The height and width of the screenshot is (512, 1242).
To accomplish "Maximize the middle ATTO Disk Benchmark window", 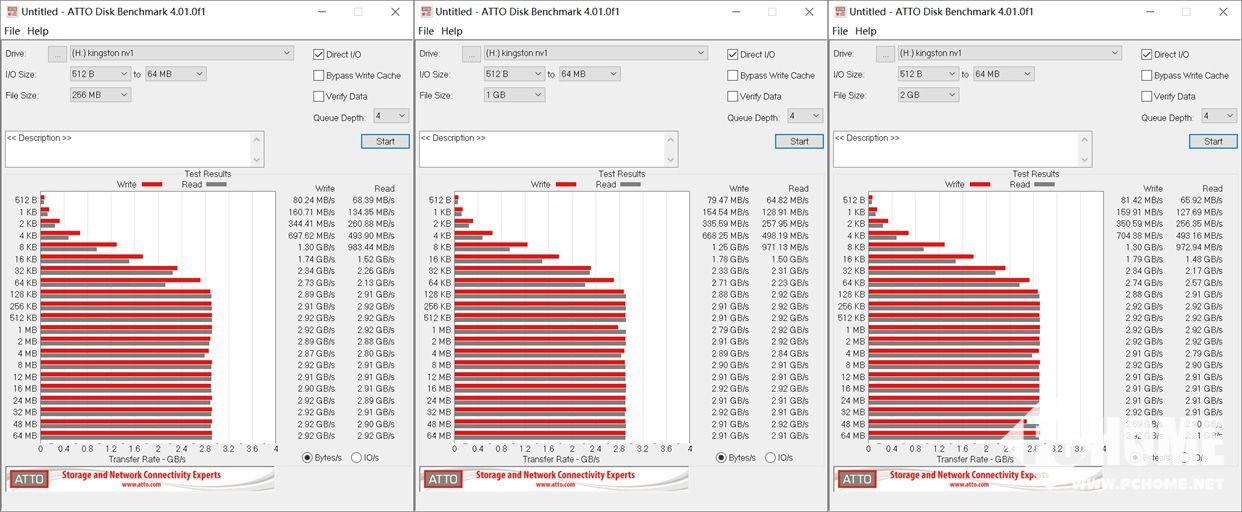I will [x=771, y=12].
